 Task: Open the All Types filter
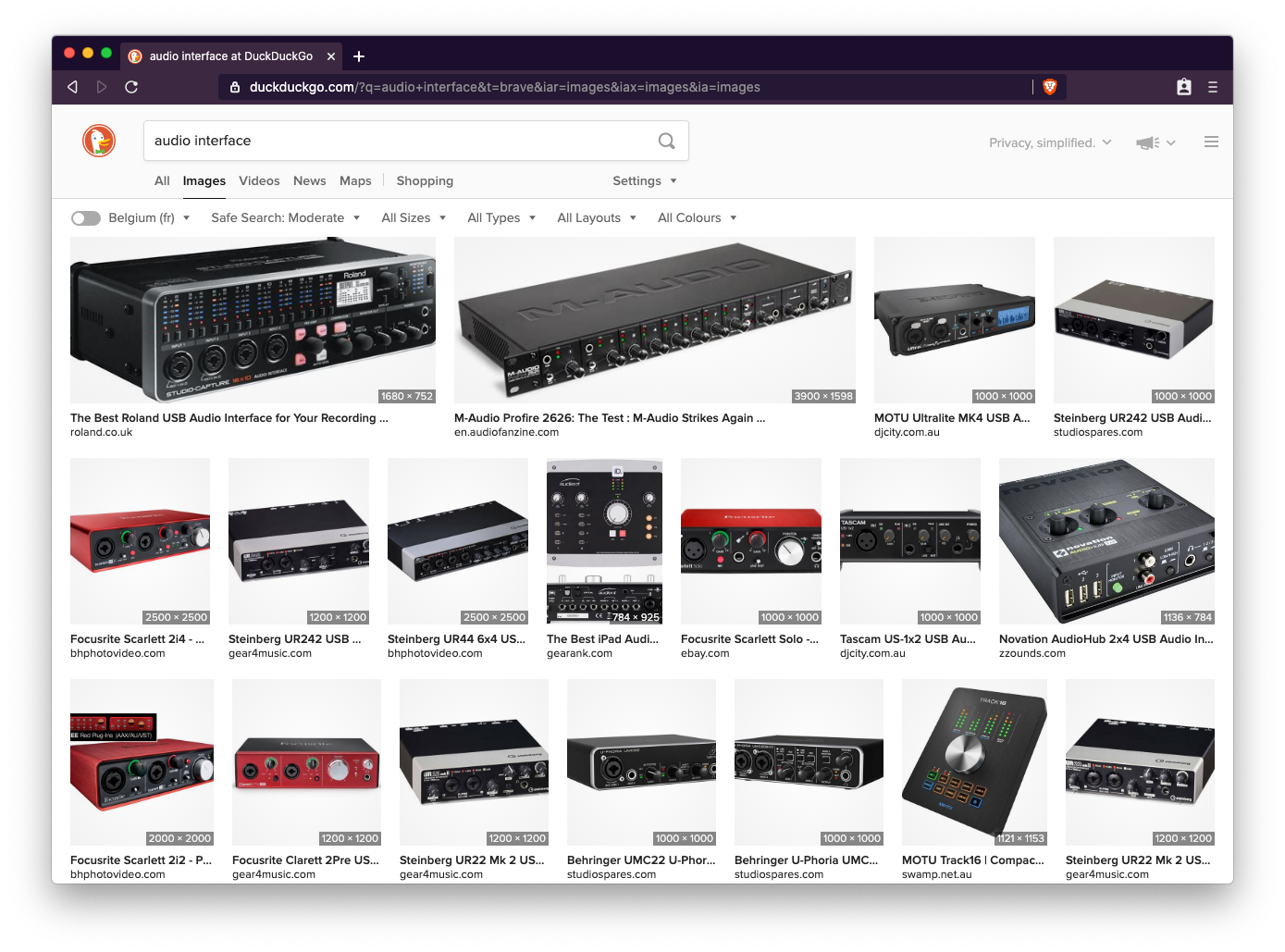[501, 218]
